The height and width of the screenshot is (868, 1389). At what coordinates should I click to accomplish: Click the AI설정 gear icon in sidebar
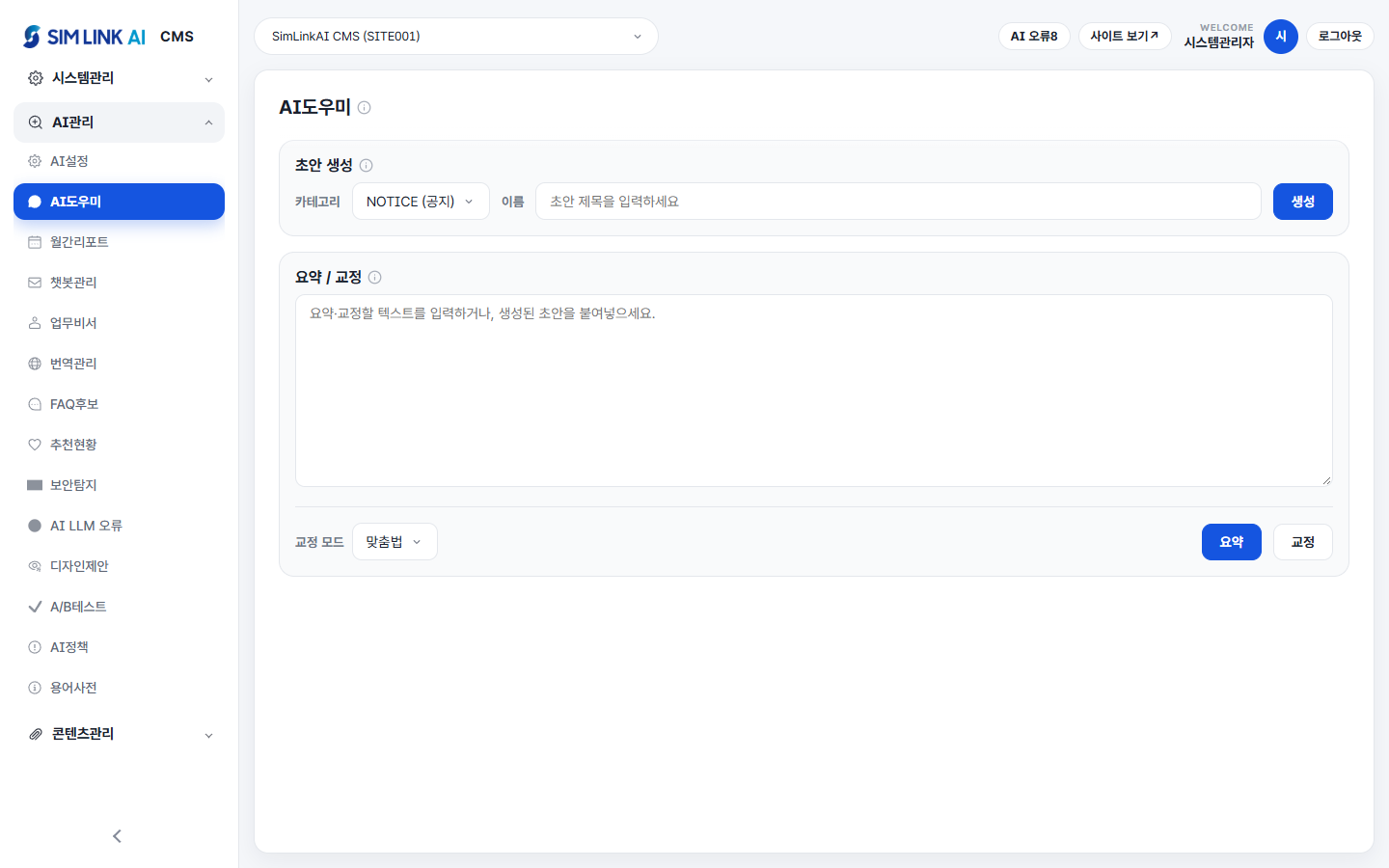(x=35, y=161)
